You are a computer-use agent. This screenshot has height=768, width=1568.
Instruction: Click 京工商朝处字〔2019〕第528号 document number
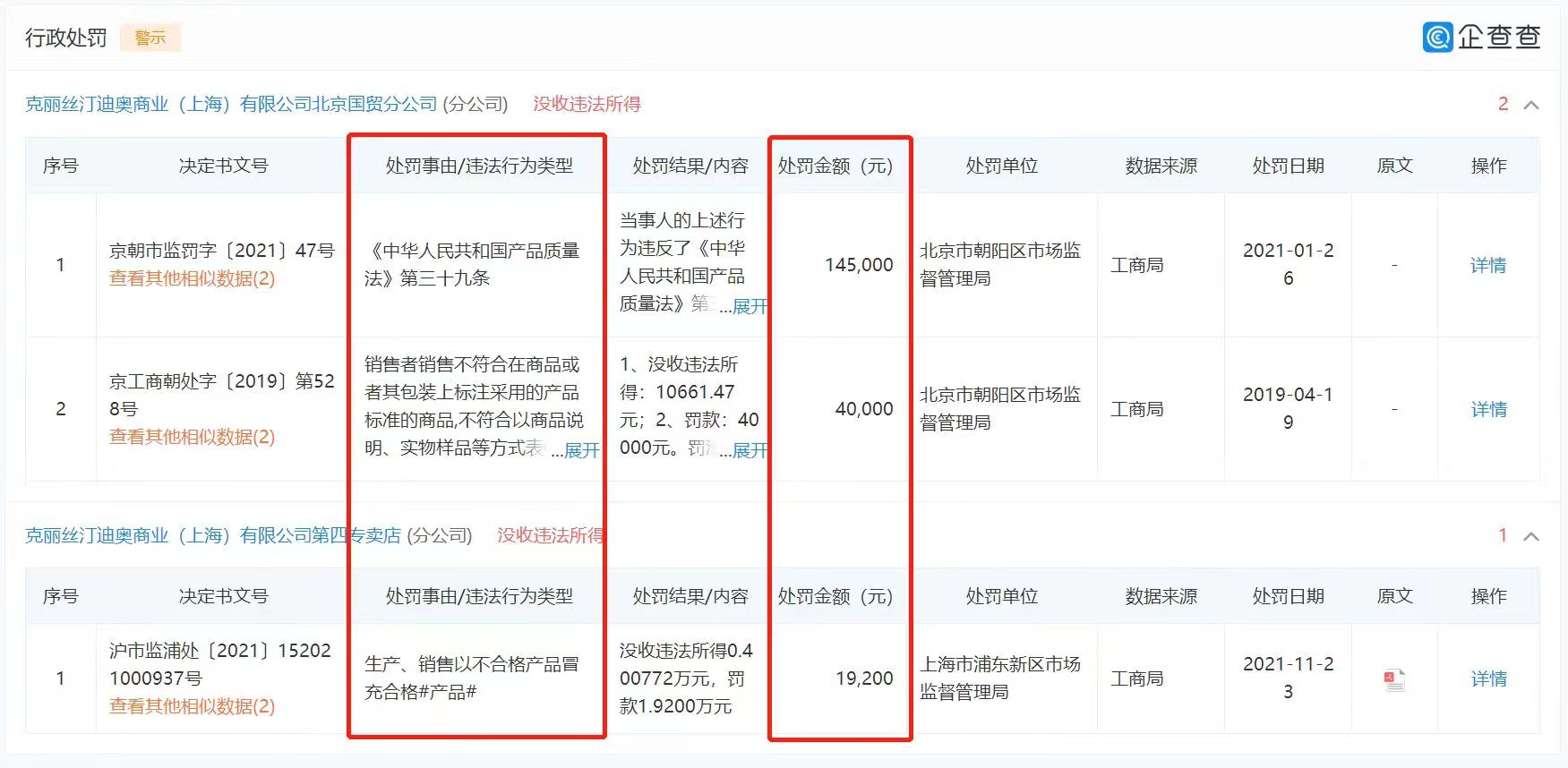[222, 395]
